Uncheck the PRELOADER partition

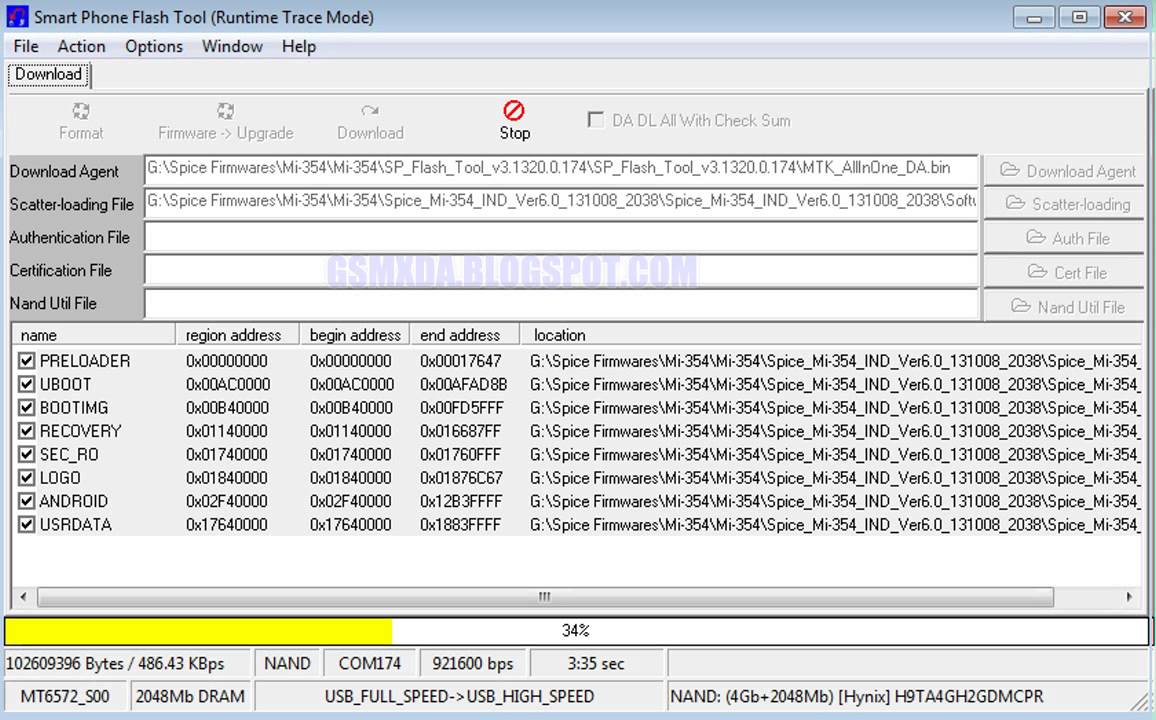tap(27, 360)
